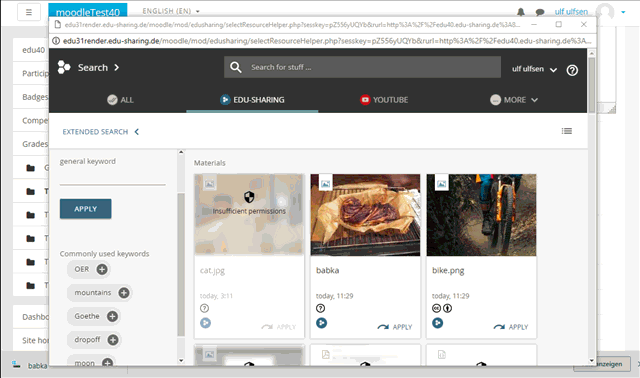The image size is (640, 378).
Task: Click babka file icon in bottom bar
Action: (16, 364)
